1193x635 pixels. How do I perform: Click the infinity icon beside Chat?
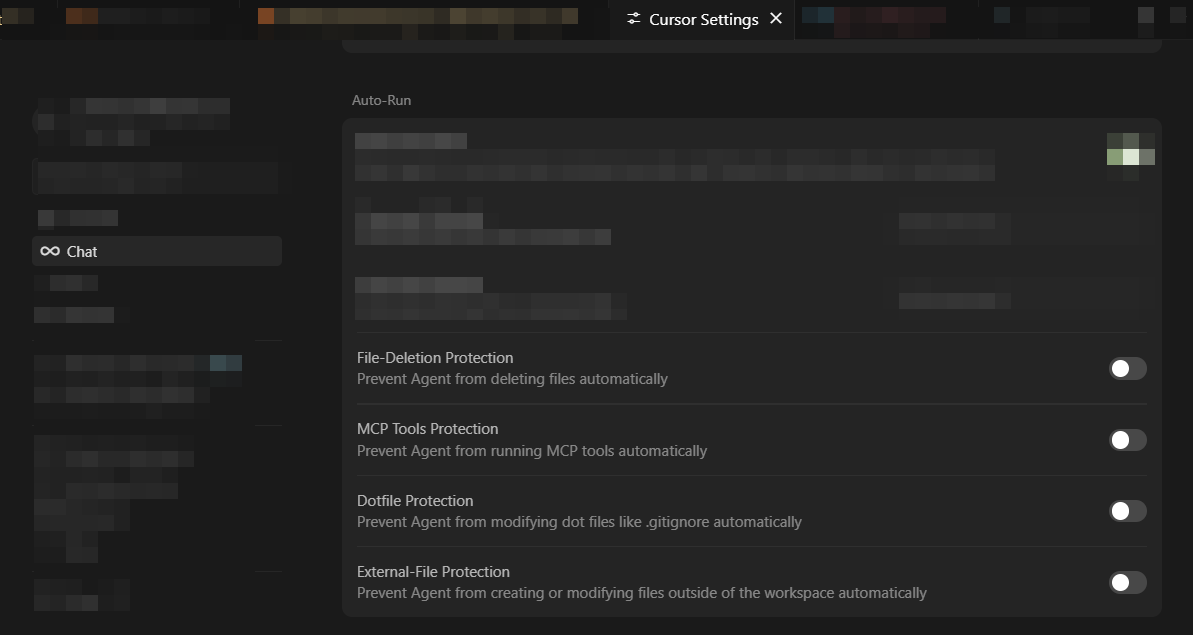coord(50,251)
